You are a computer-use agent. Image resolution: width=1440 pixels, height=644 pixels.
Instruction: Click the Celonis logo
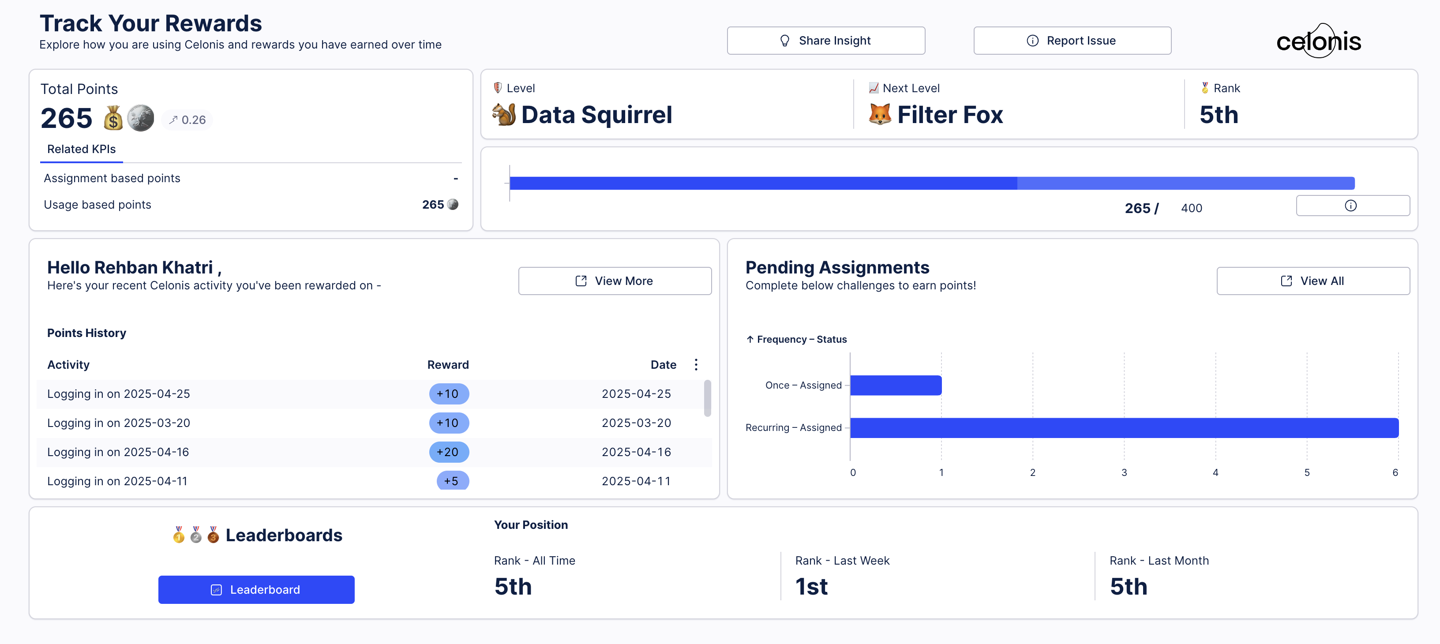tap(1318, 41)
